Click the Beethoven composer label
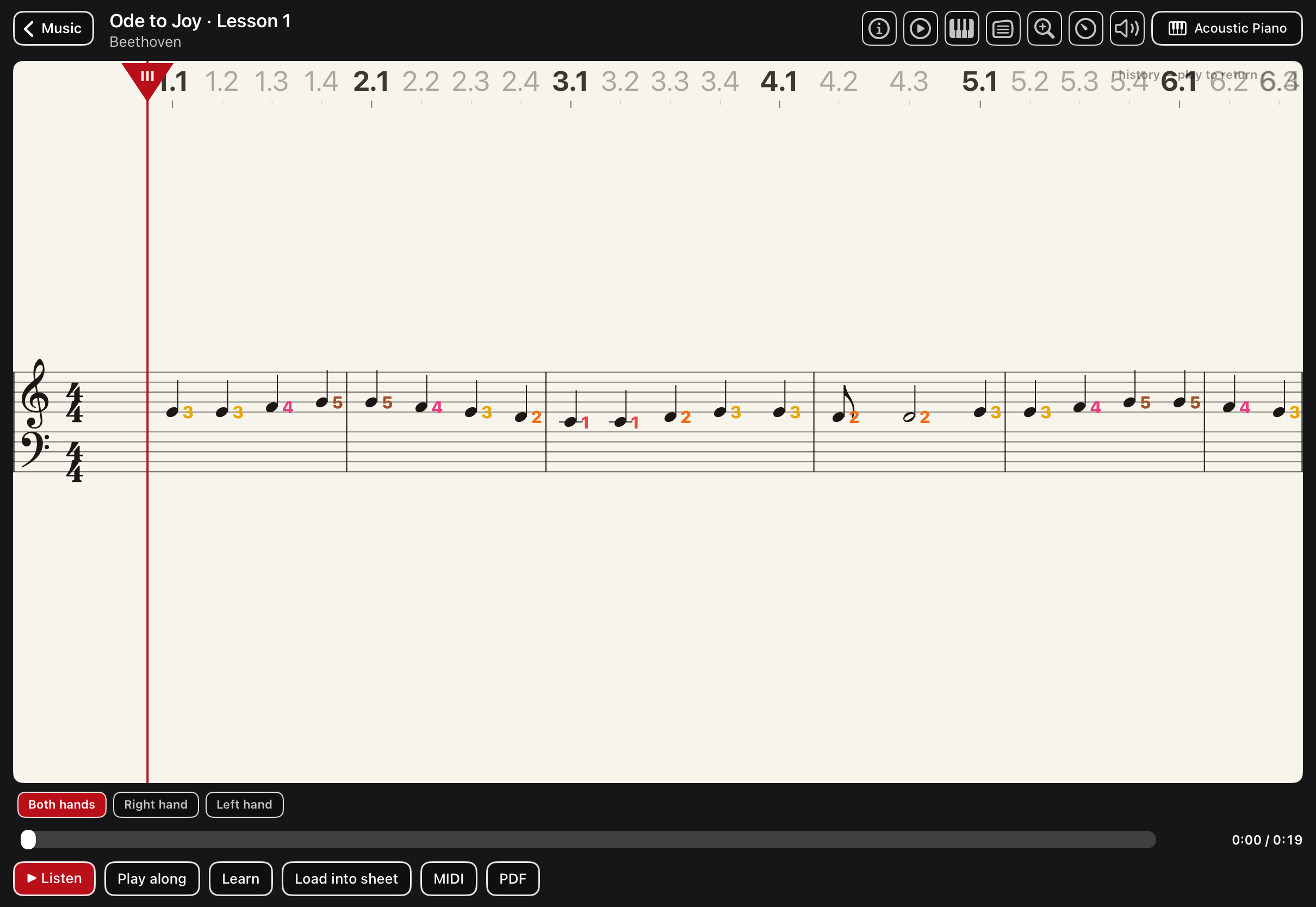Viewport: 1316px width, 907px height. pyautogui.click(x=145, y=42)
